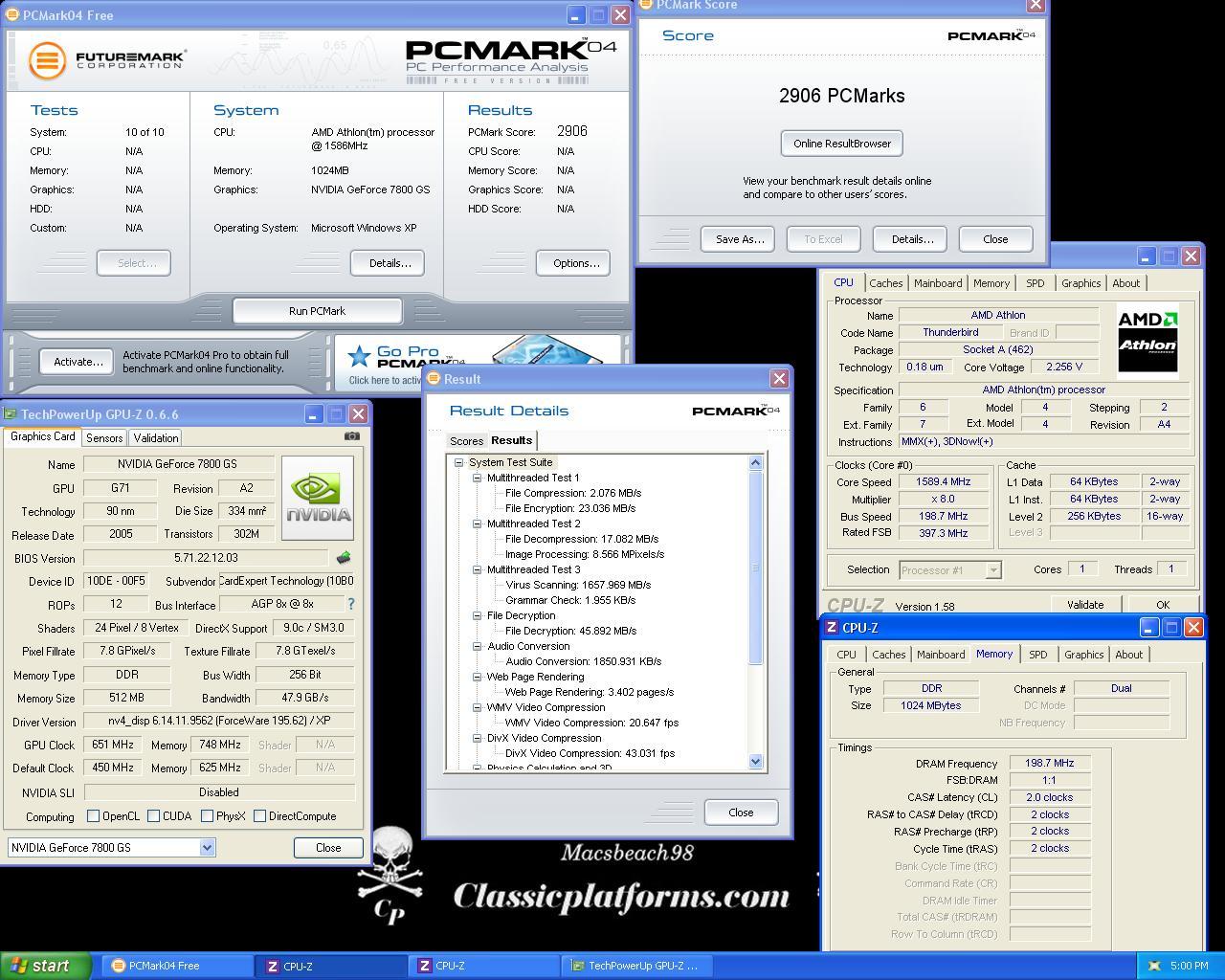Collapse Multithreaded Test 2 node
This screenshot has height=980, width=1225.
point(477,523)
